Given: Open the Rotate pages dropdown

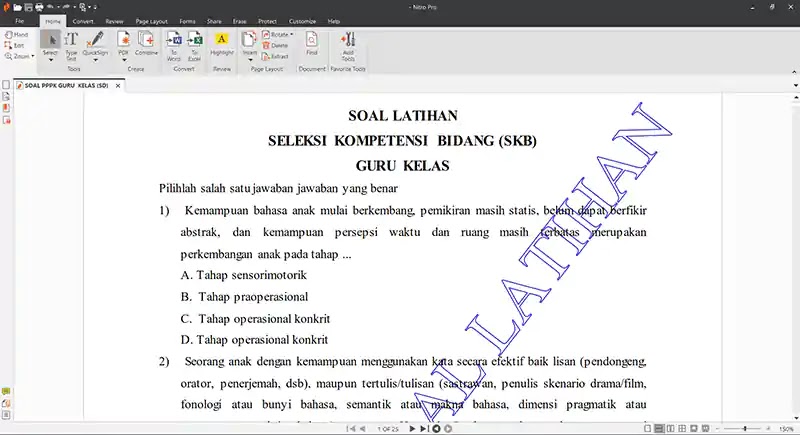Looking at the screenshot, I should (x=278, y=34).
